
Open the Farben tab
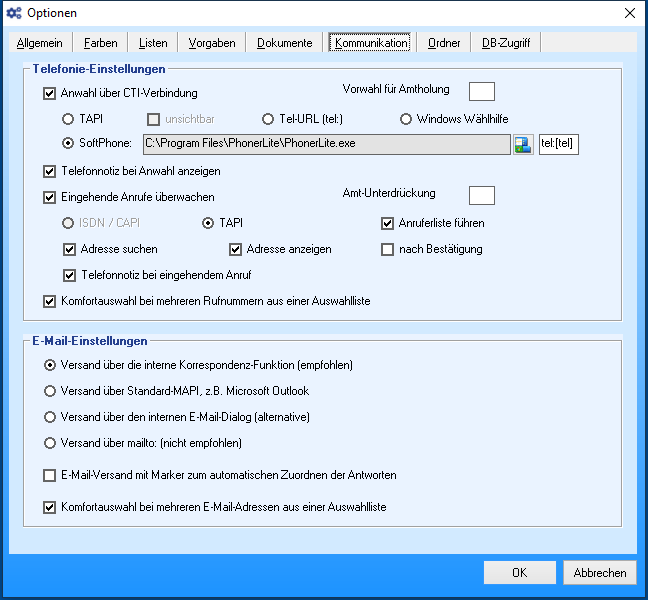[x=100, y=43]
